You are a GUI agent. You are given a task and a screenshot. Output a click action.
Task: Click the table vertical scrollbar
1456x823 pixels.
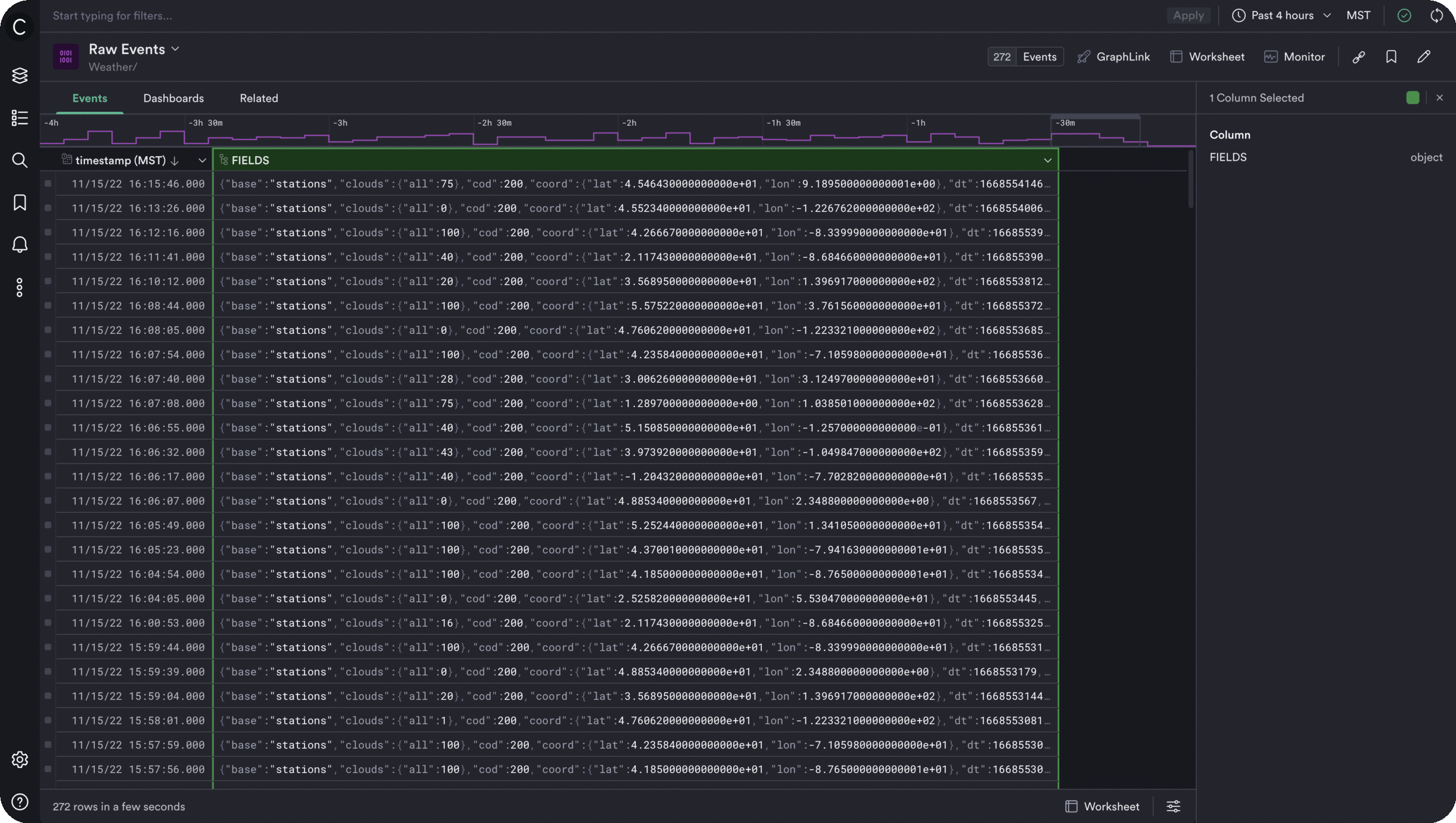coord(1190,179)
